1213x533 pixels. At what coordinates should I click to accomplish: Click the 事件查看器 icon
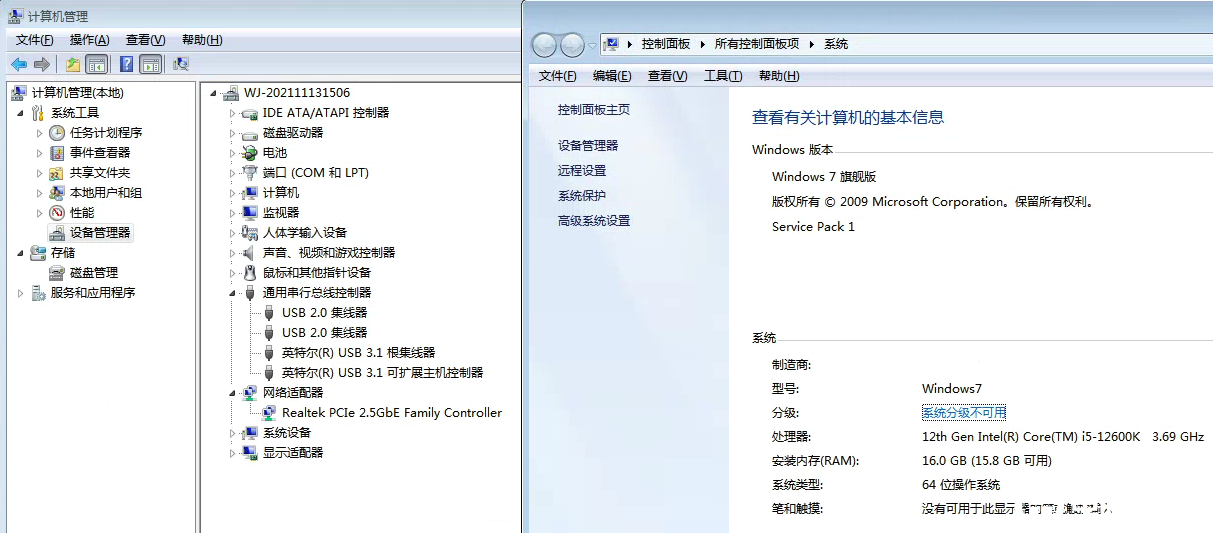pyautogui.click(x=58, y=153)
